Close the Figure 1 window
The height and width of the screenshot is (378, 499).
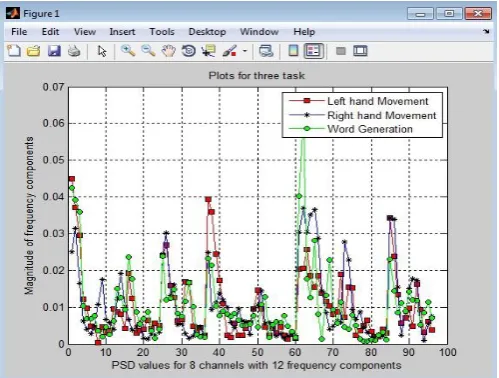(x=478, y=14)
